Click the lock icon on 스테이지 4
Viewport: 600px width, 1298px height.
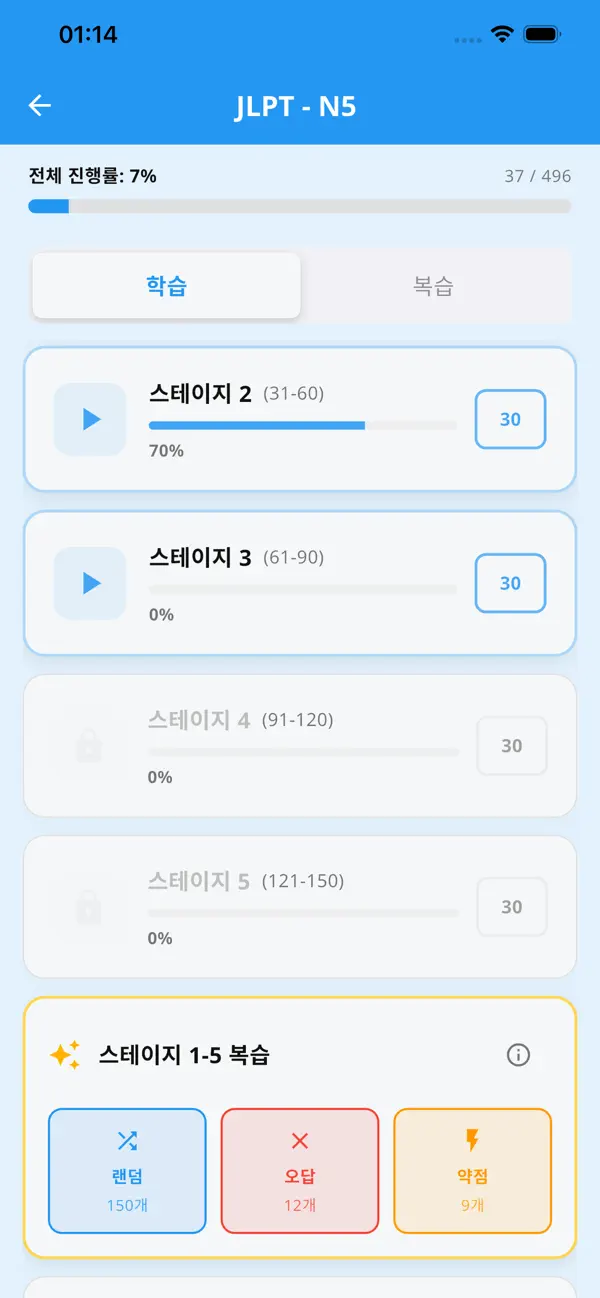(x=90, y=745)
